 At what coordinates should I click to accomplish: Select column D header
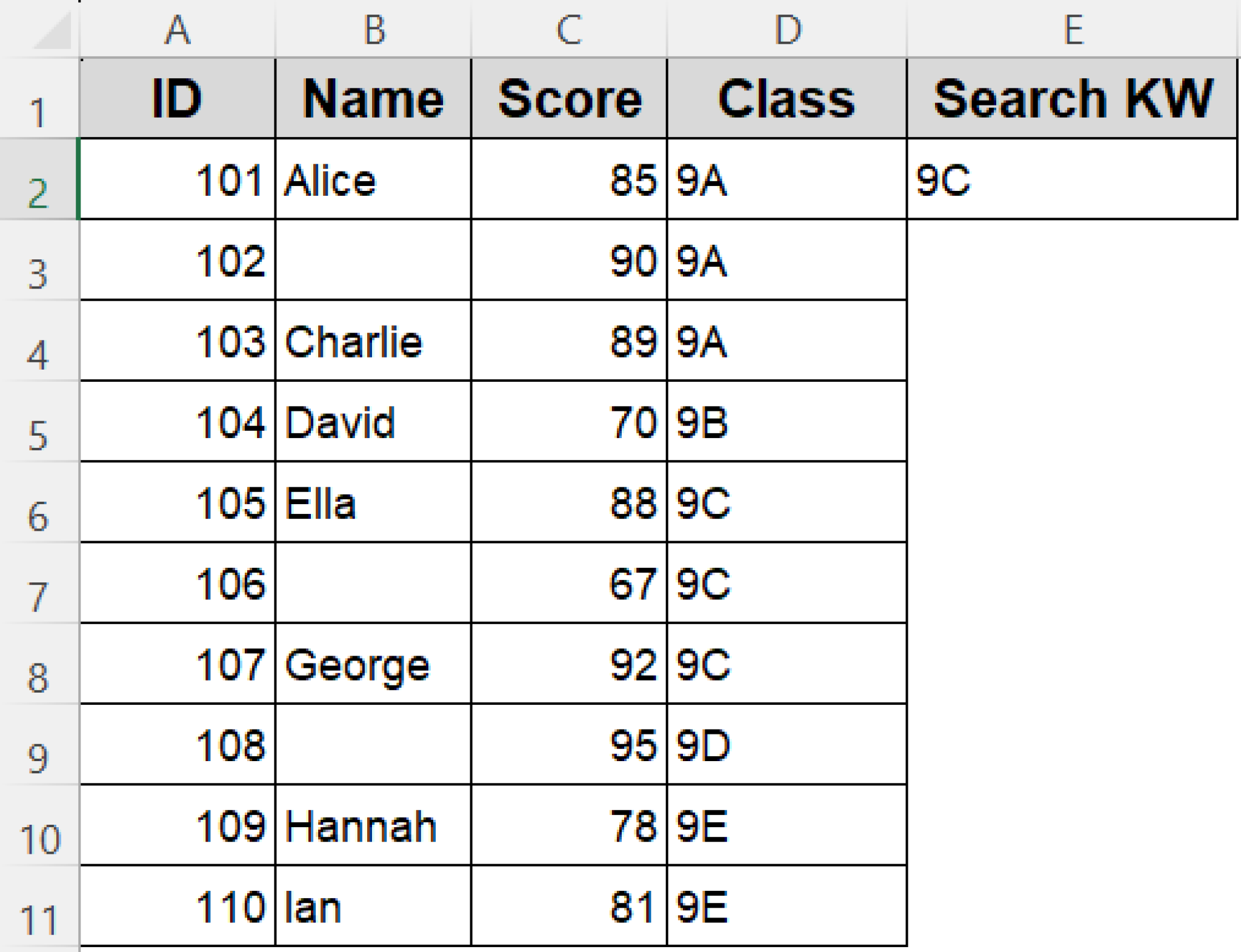(x=787, y=29)
